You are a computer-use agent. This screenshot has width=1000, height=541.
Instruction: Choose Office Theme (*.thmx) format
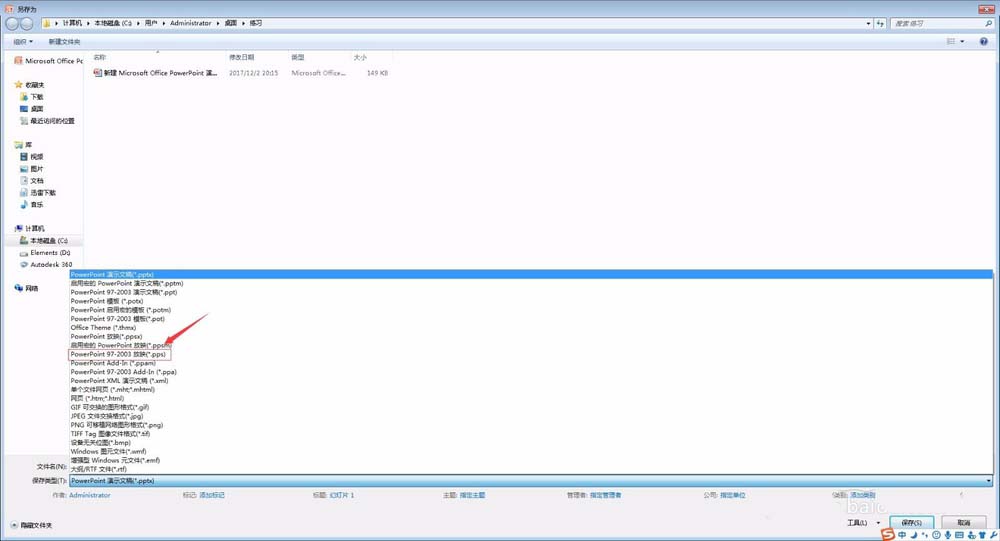pos(531,328)
